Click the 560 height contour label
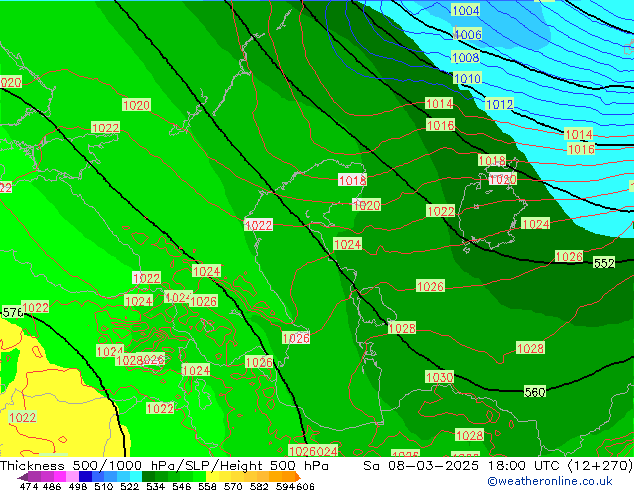 pos(535,392)
